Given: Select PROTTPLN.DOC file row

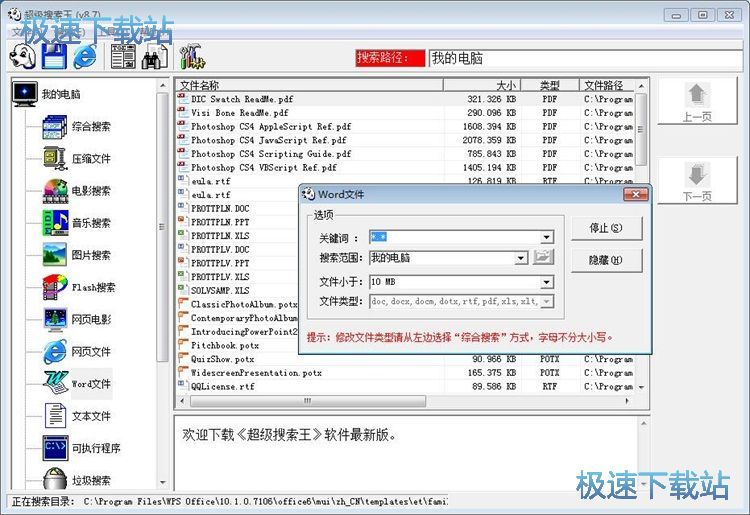Looking at the screenshot, I should pos(237,208).
